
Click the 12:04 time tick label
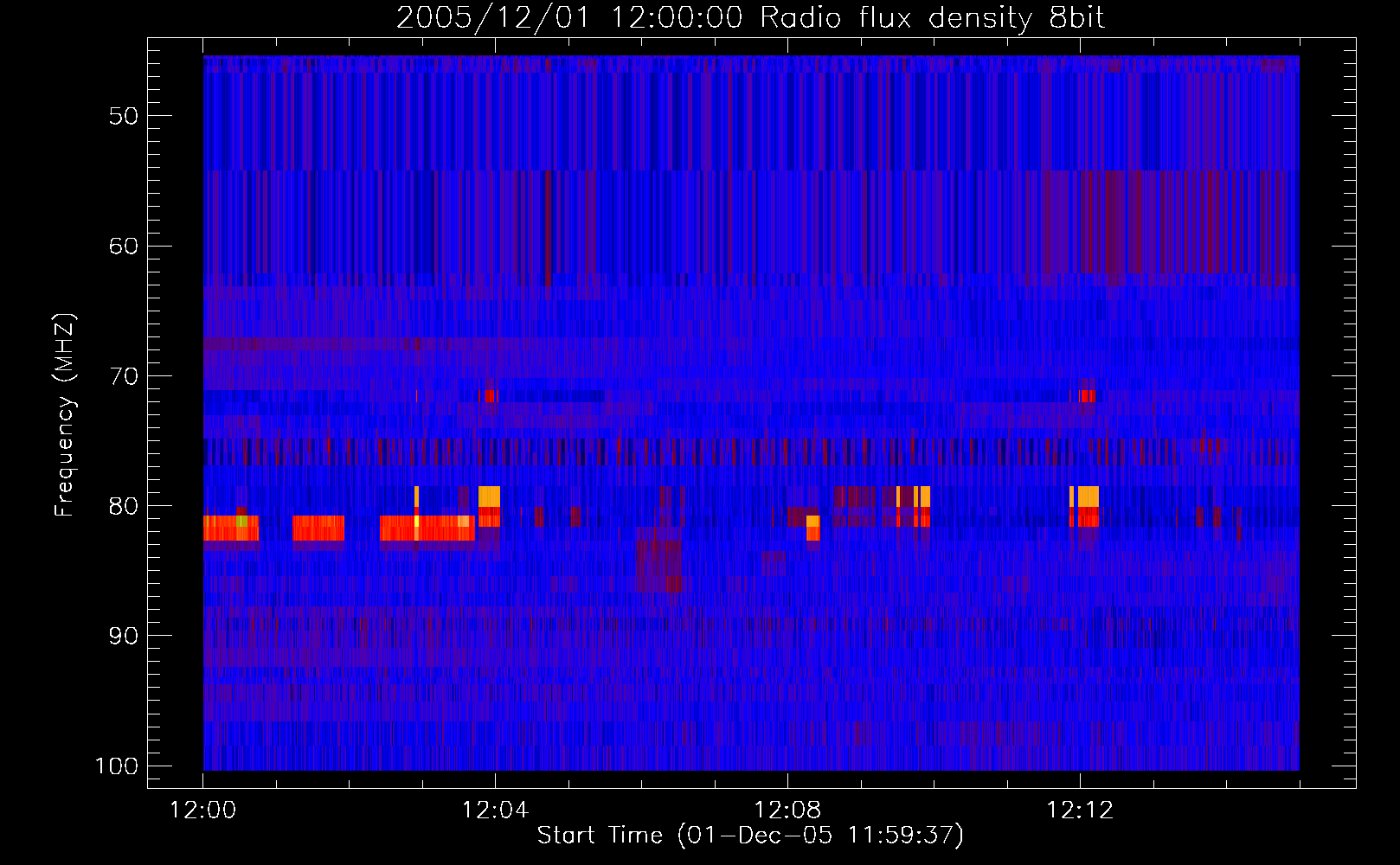tap(495, 811)
